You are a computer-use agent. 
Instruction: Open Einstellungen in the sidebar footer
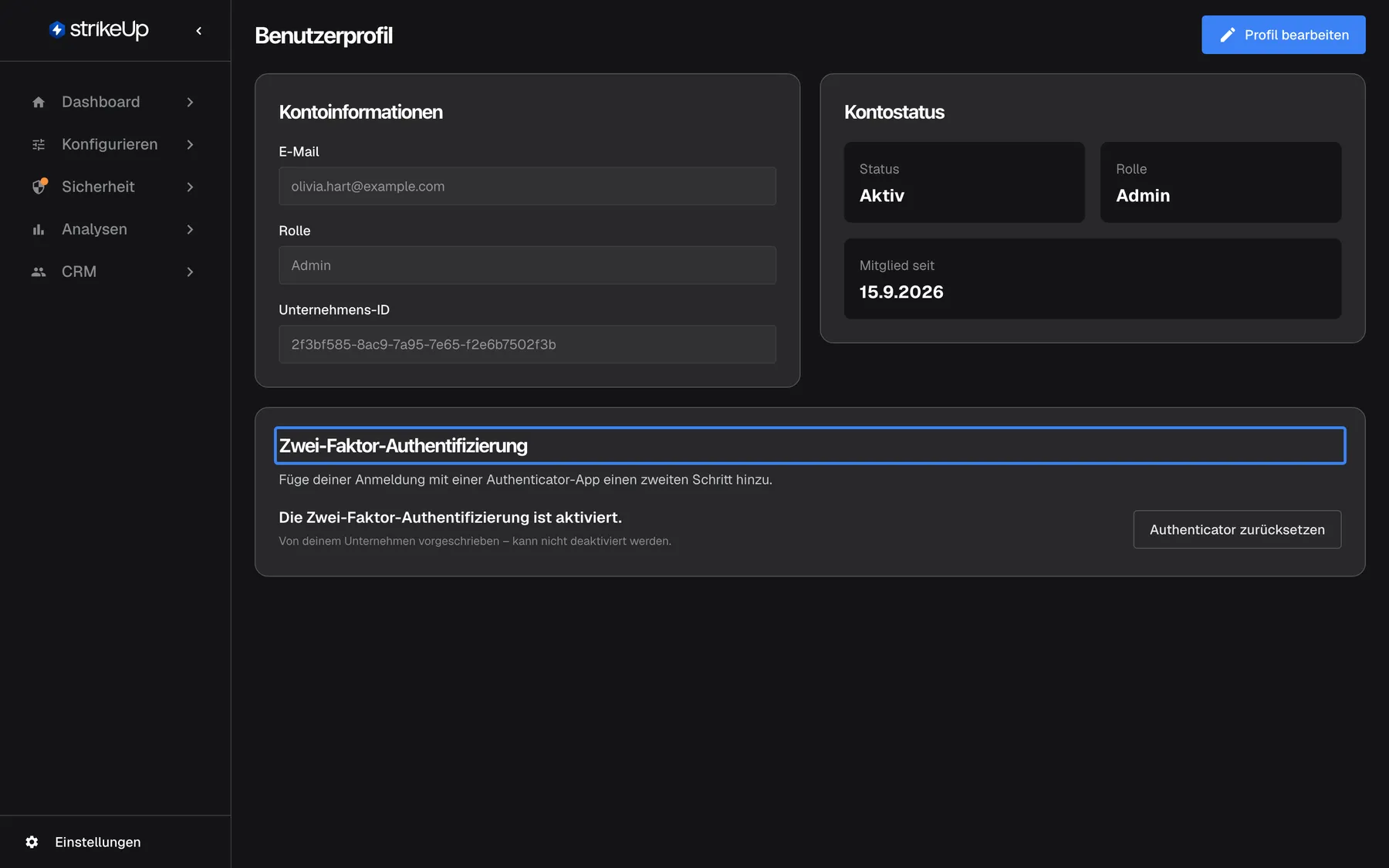tap(115, 842)
